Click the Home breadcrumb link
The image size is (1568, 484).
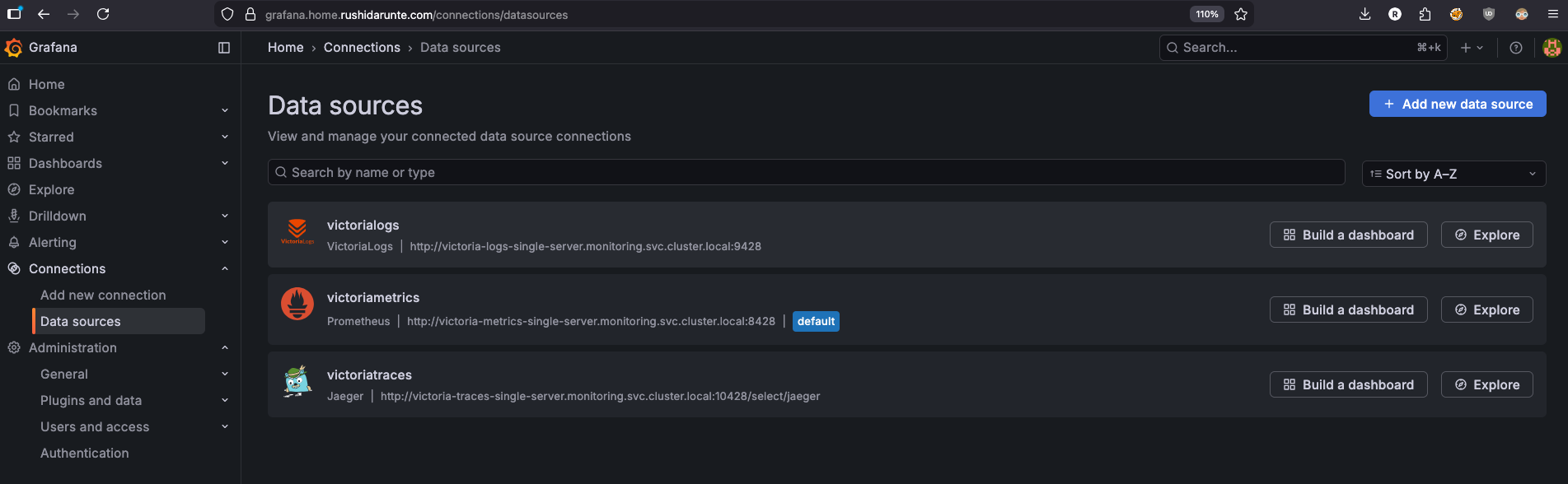[x=286, y=48]
